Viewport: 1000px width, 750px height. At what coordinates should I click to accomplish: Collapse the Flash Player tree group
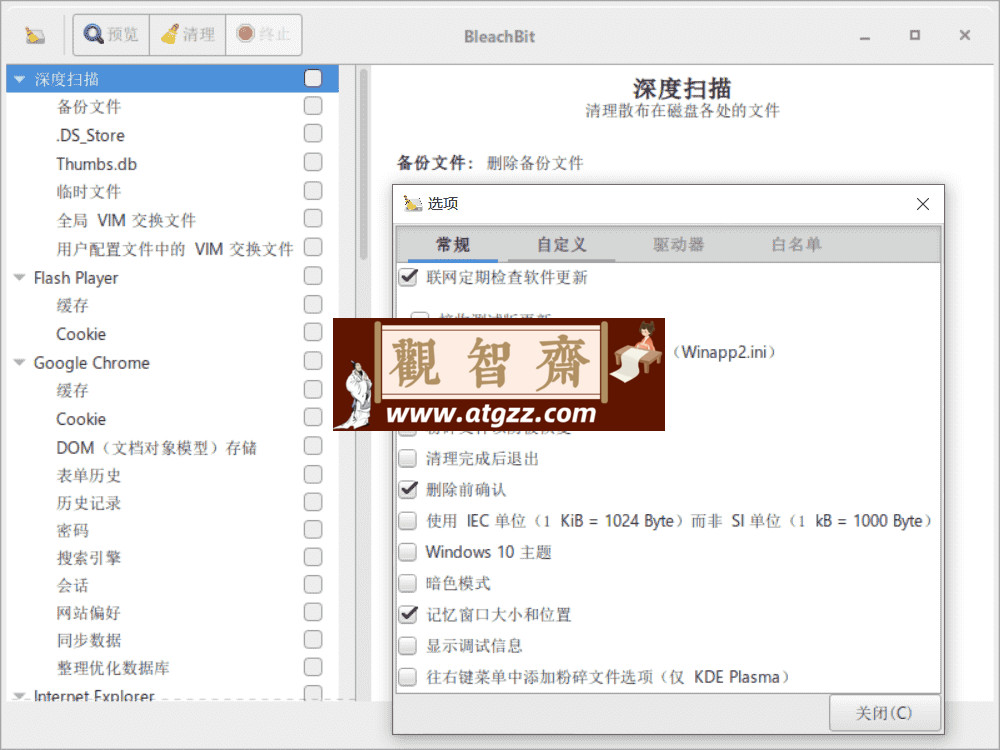pos(19,277)
